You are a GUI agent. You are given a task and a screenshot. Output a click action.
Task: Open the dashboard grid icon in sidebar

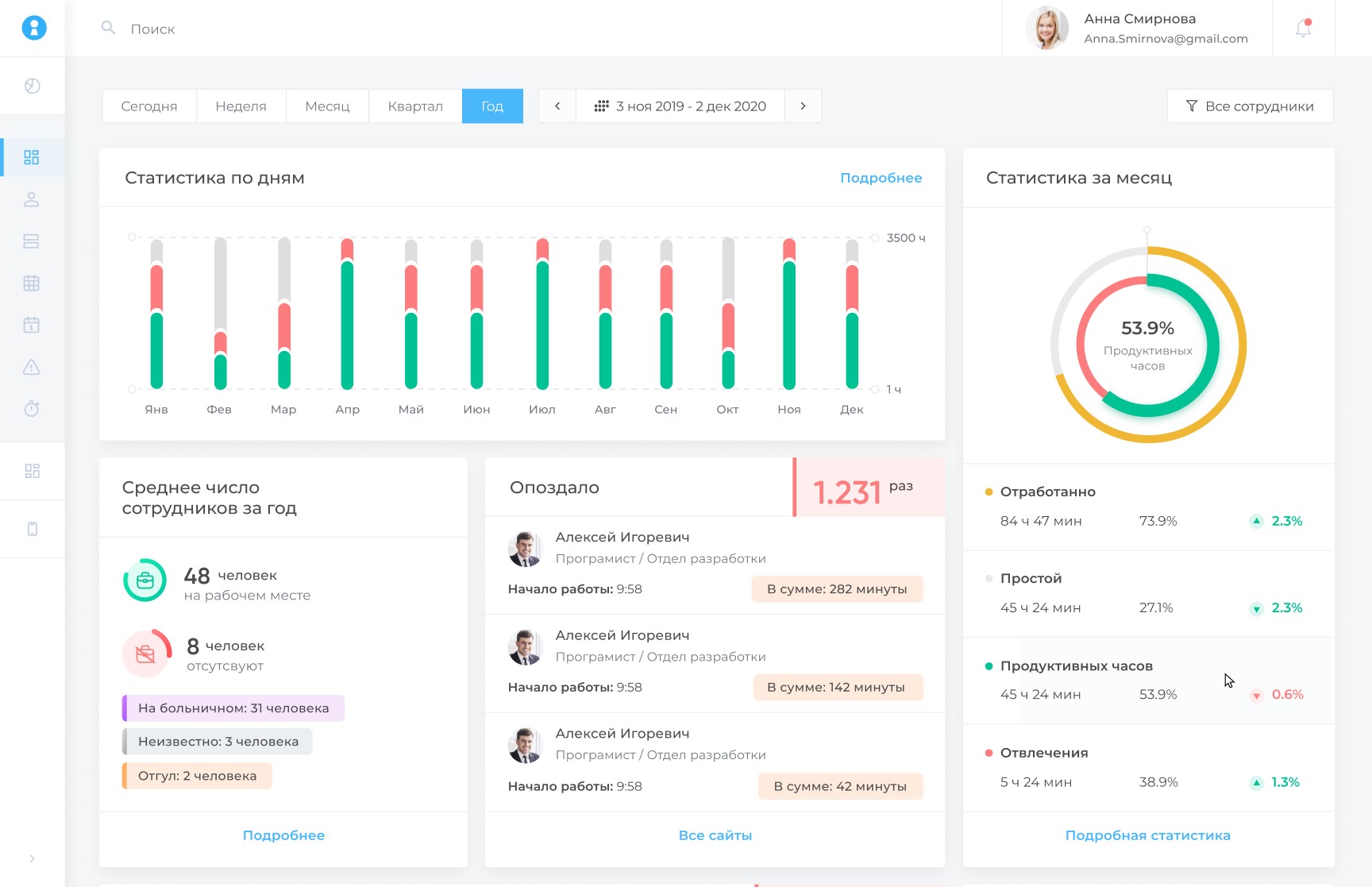coord(32,157)
